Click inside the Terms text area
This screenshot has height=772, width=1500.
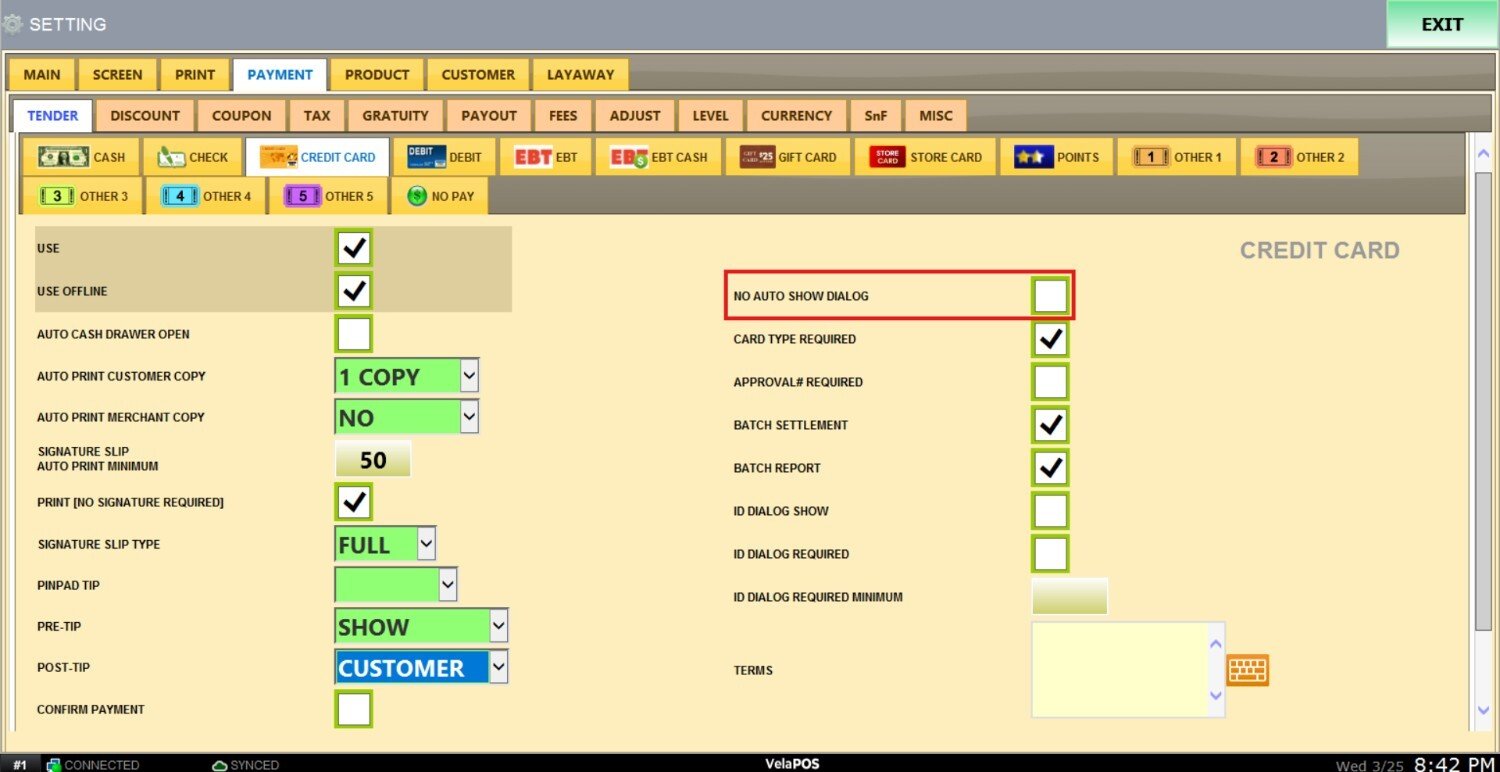1118,670
